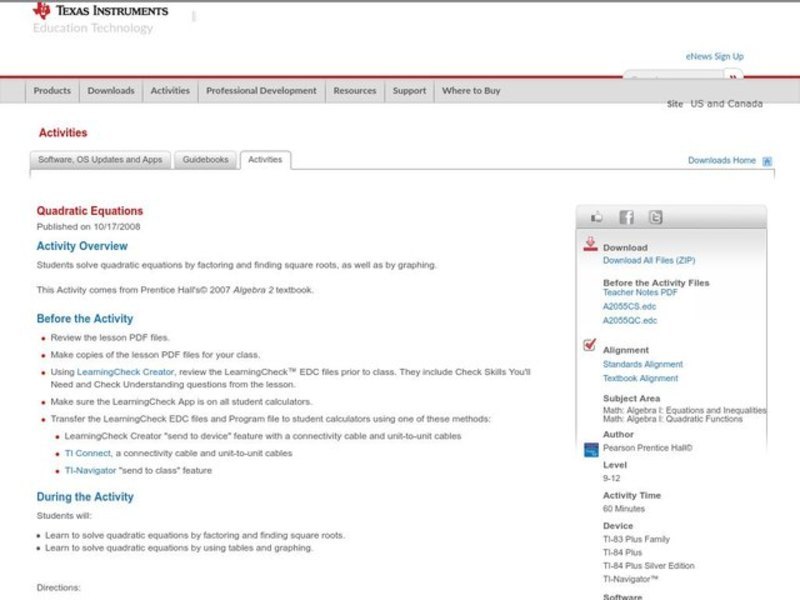Share the activity via Twitter icon
800x600 pixels.
pos(655,217)
